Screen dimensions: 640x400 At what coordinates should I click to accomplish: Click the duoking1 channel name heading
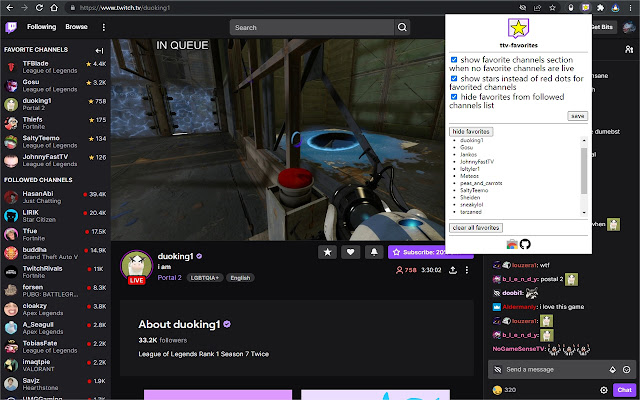(175, 256)
